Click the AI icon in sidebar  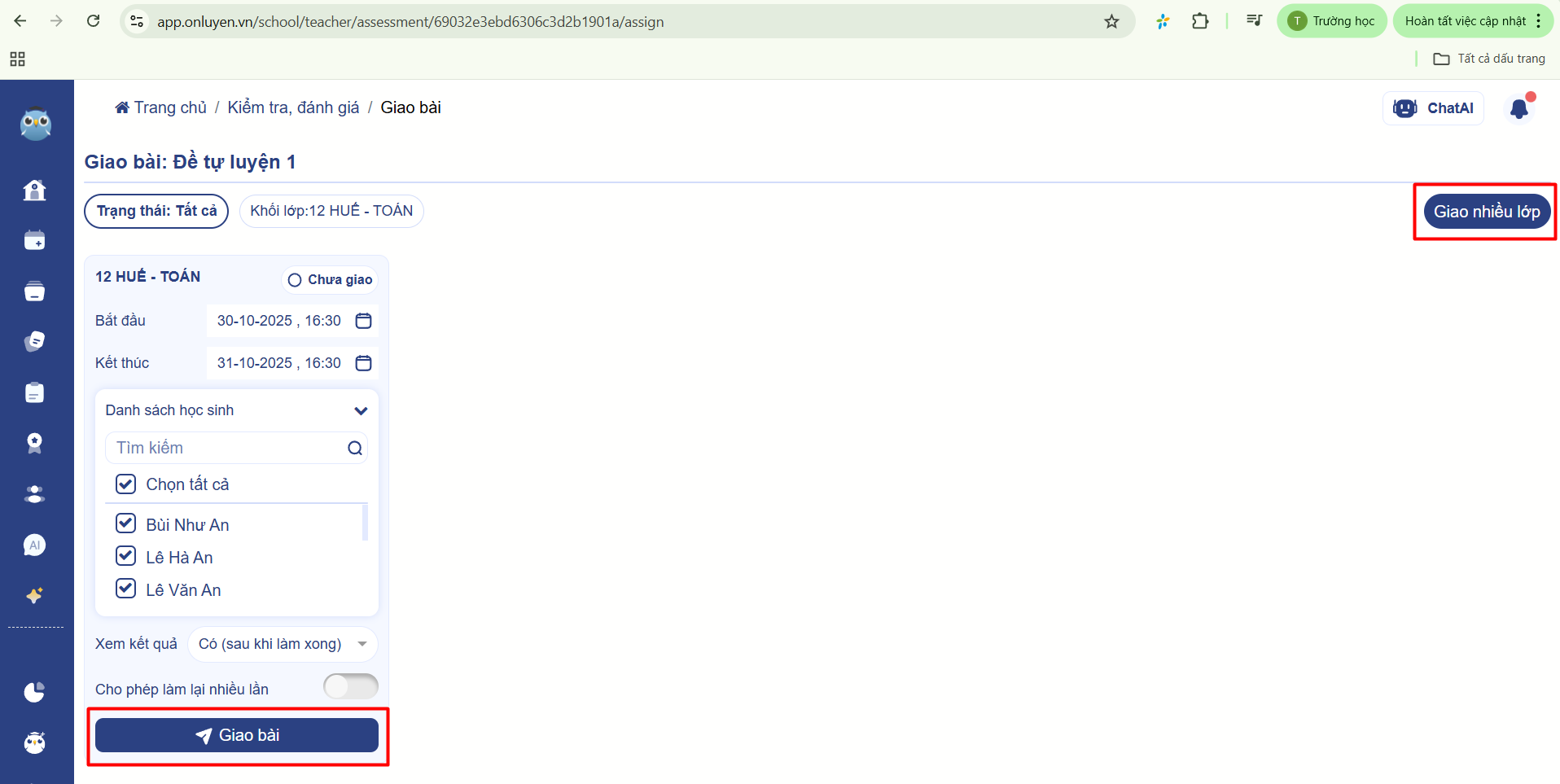tap(34, 545)
